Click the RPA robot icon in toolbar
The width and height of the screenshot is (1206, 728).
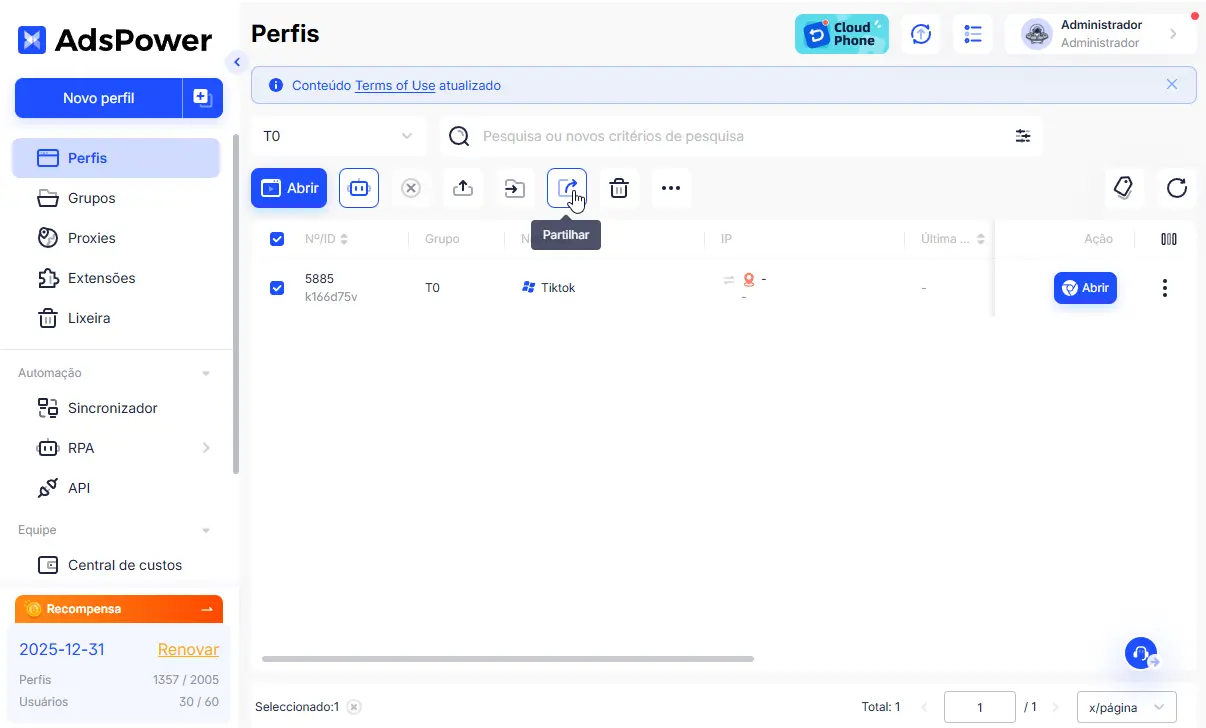pos(359,188)
